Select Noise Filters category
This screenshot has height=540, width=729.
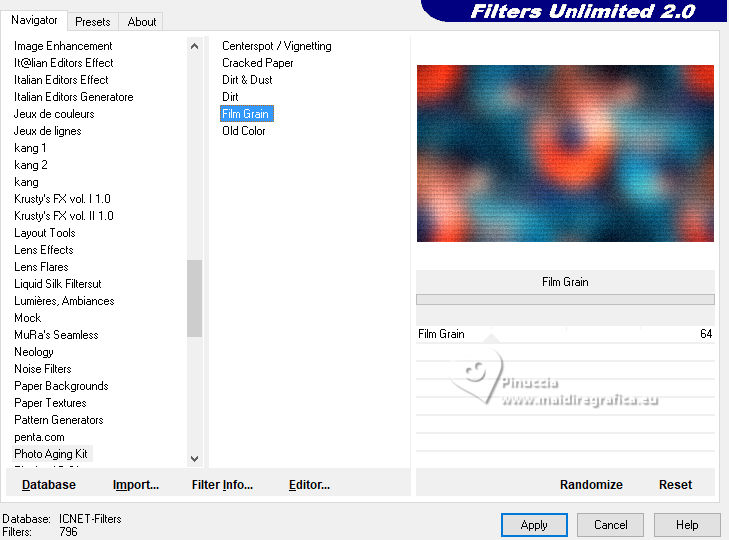point(43,369)
